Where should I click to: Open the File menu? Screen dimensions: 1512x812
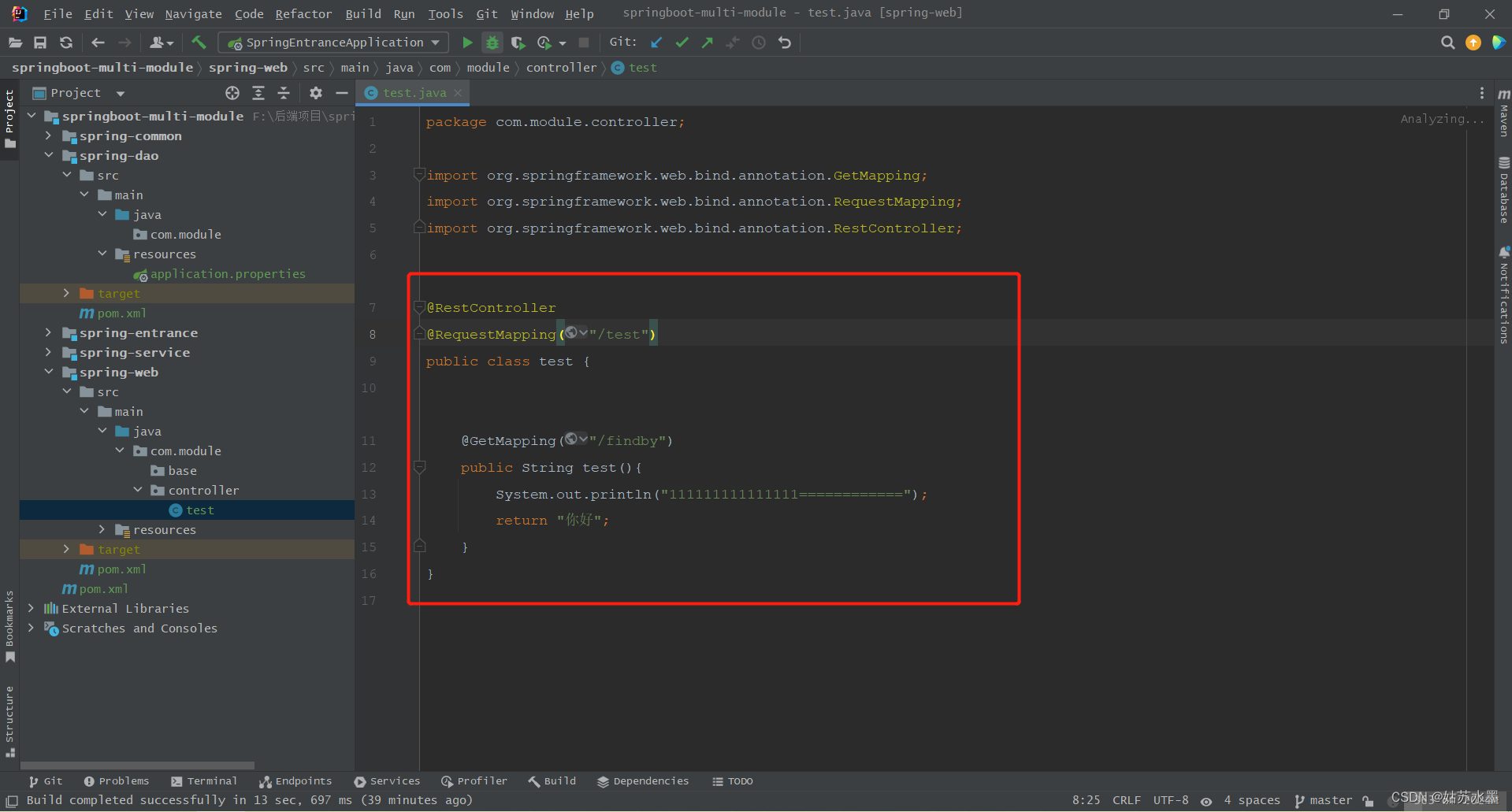[x=58, y=14]
